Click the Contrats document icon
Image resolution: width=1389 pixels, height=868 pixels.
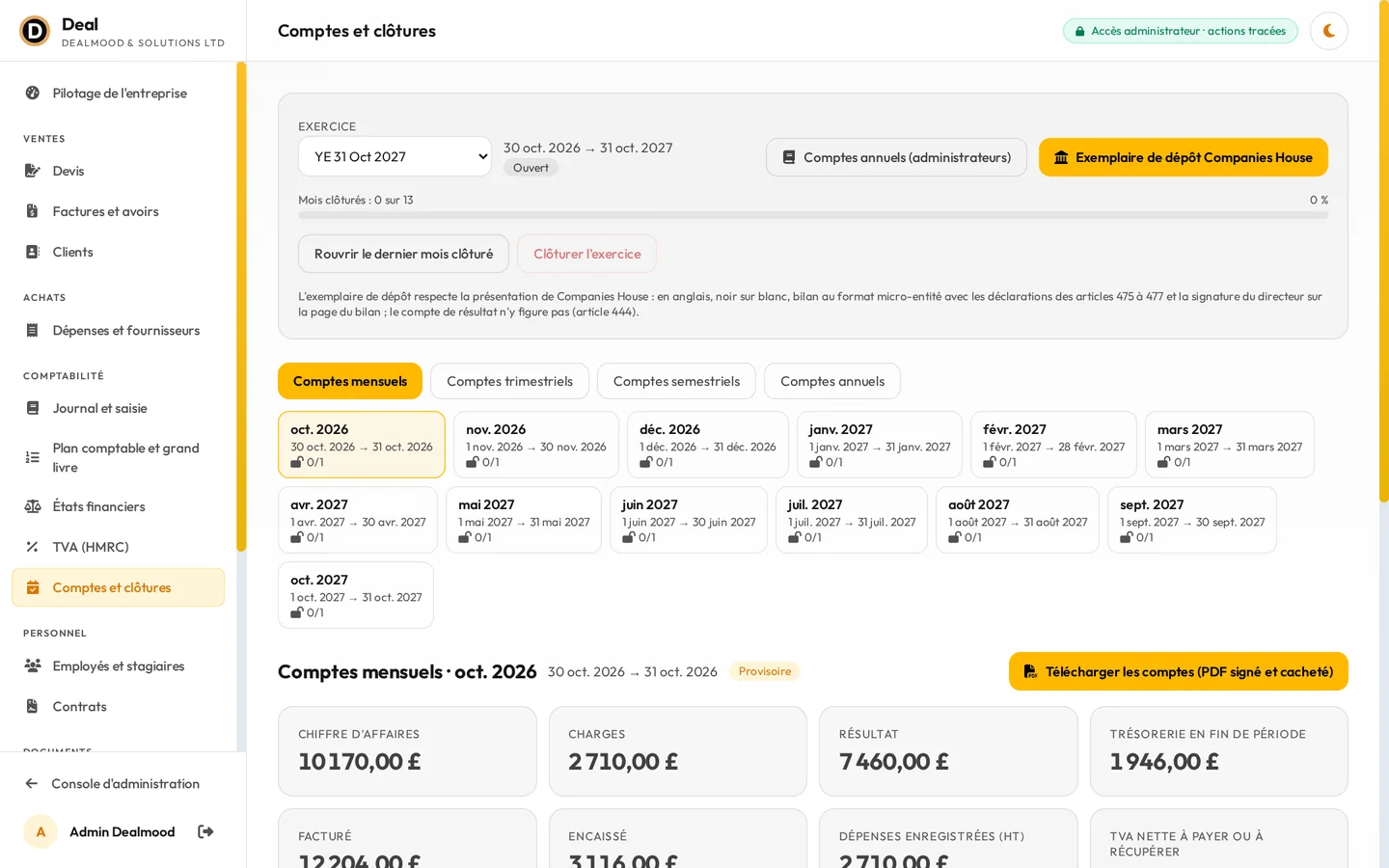click(33, 706)
